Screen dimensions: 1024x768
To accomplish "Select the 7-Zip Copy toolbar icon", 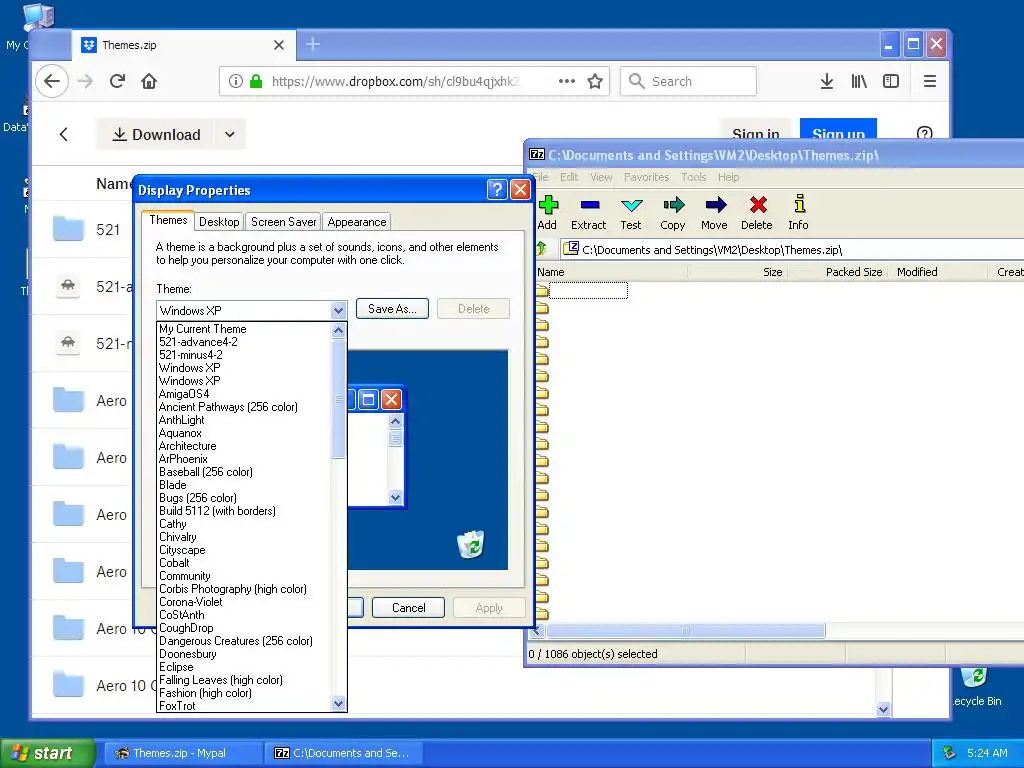I will (x=673, y=206).
